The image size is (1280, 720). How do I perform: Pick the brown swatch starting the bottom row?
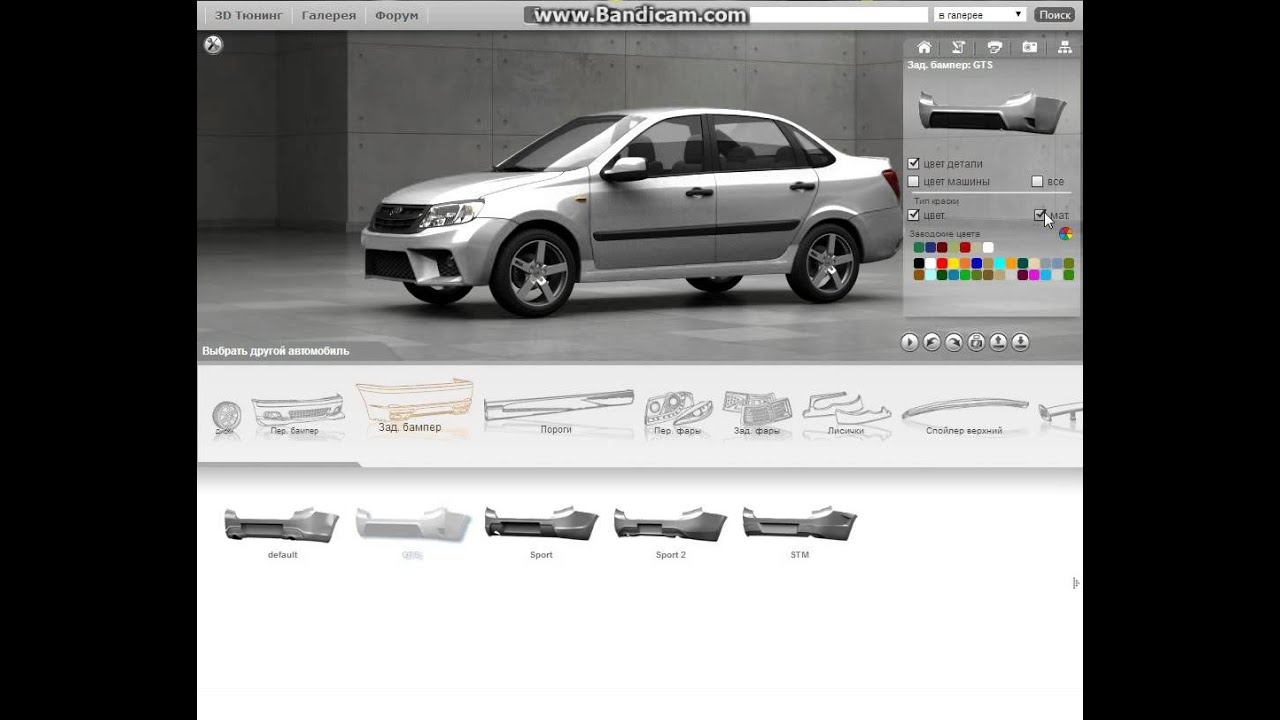click(x=919, y=275)
